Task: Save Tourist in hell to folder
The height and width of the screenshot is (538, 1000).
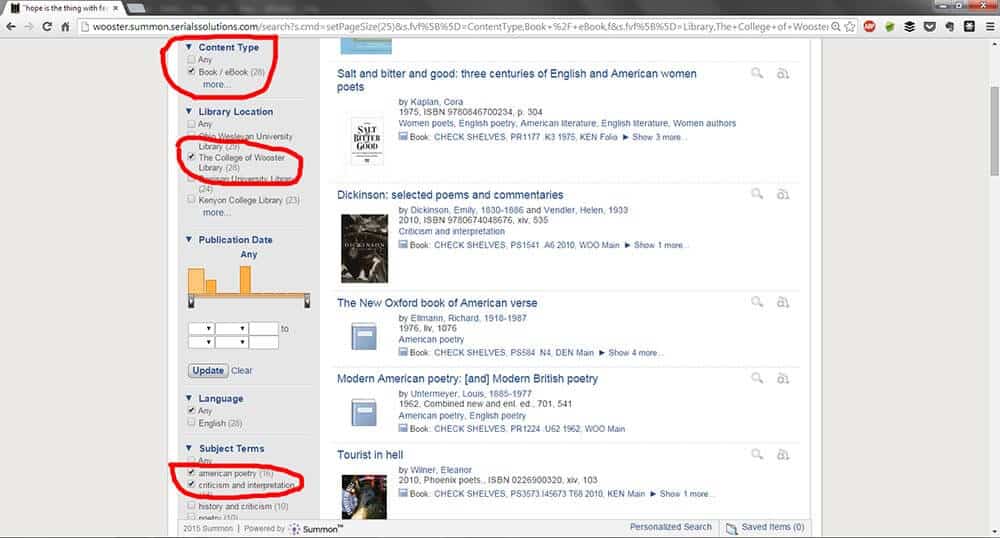Action: pos(783,454)
